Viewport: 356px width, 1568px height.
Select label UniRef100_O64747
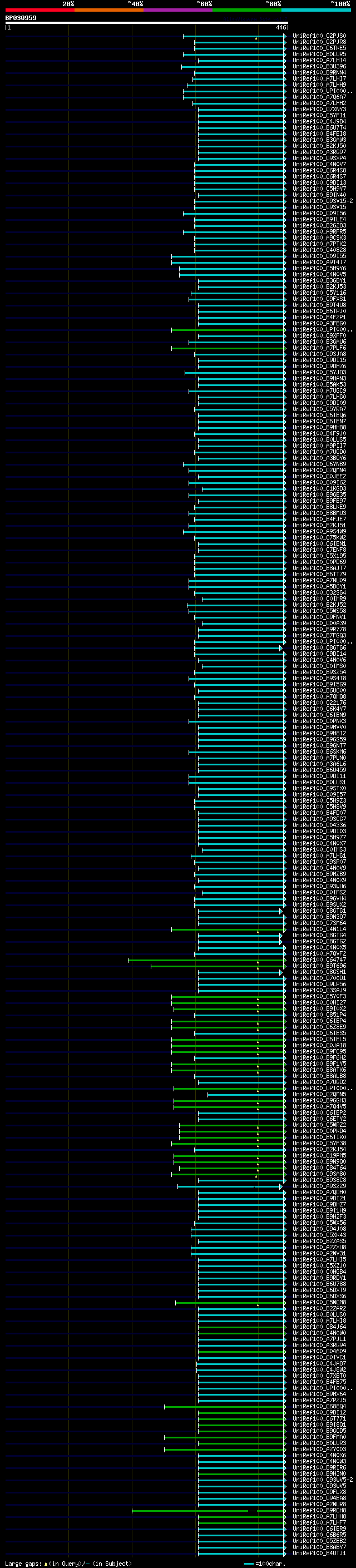tap(319, 960)
